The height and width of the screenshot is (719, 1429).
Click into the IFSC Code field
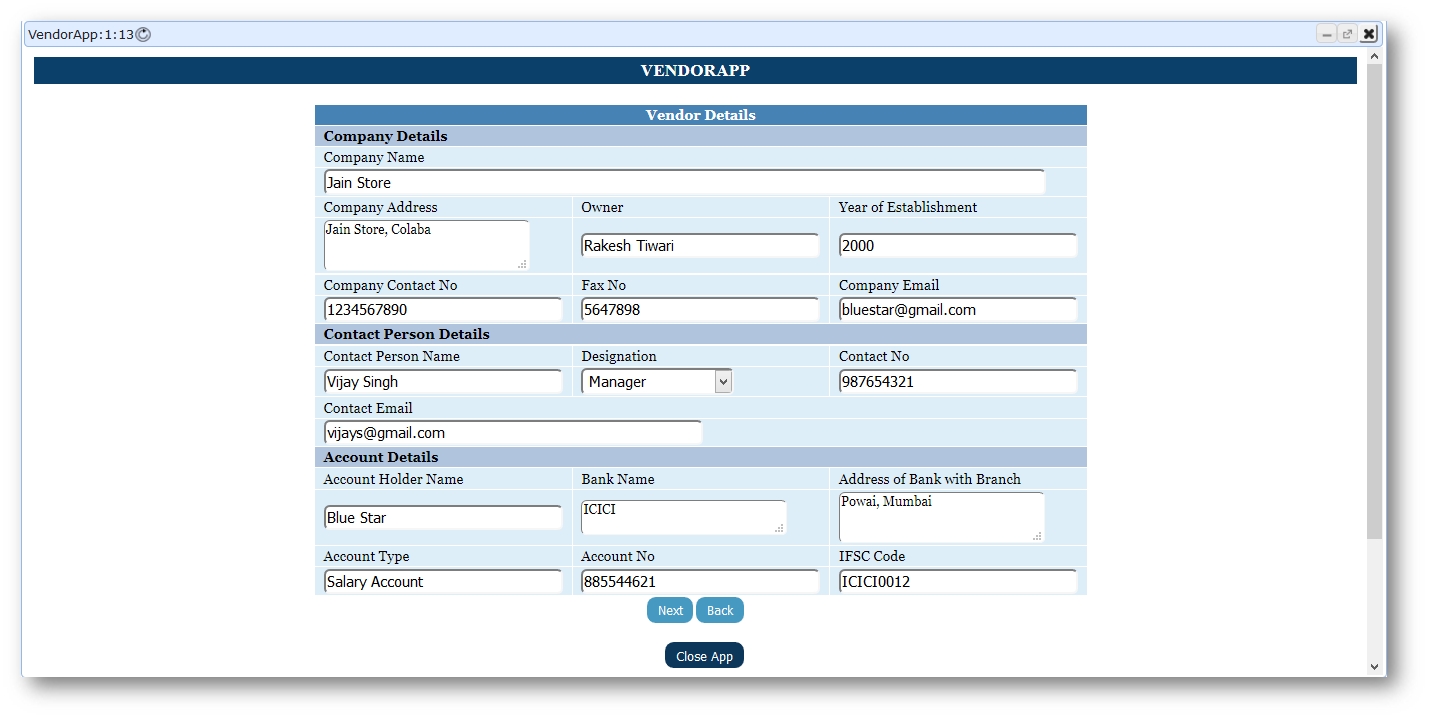(x=957, y=582)
